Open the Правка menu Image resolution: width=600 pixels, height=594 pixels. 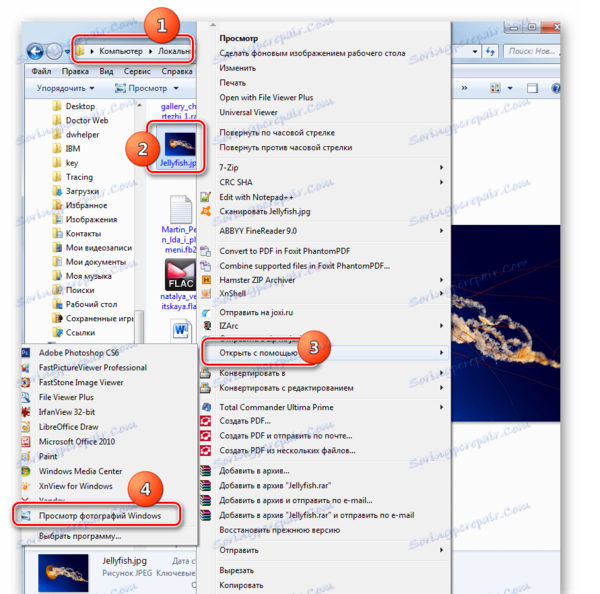click(75, 71)
